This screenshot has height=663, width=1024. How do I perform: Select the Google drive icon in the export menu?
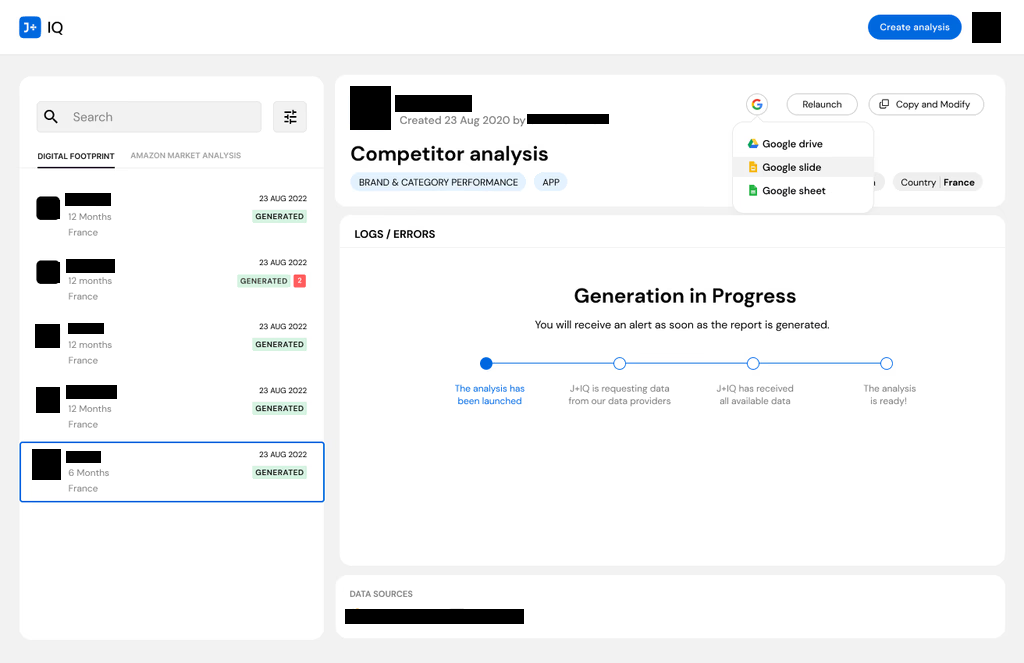753,143
